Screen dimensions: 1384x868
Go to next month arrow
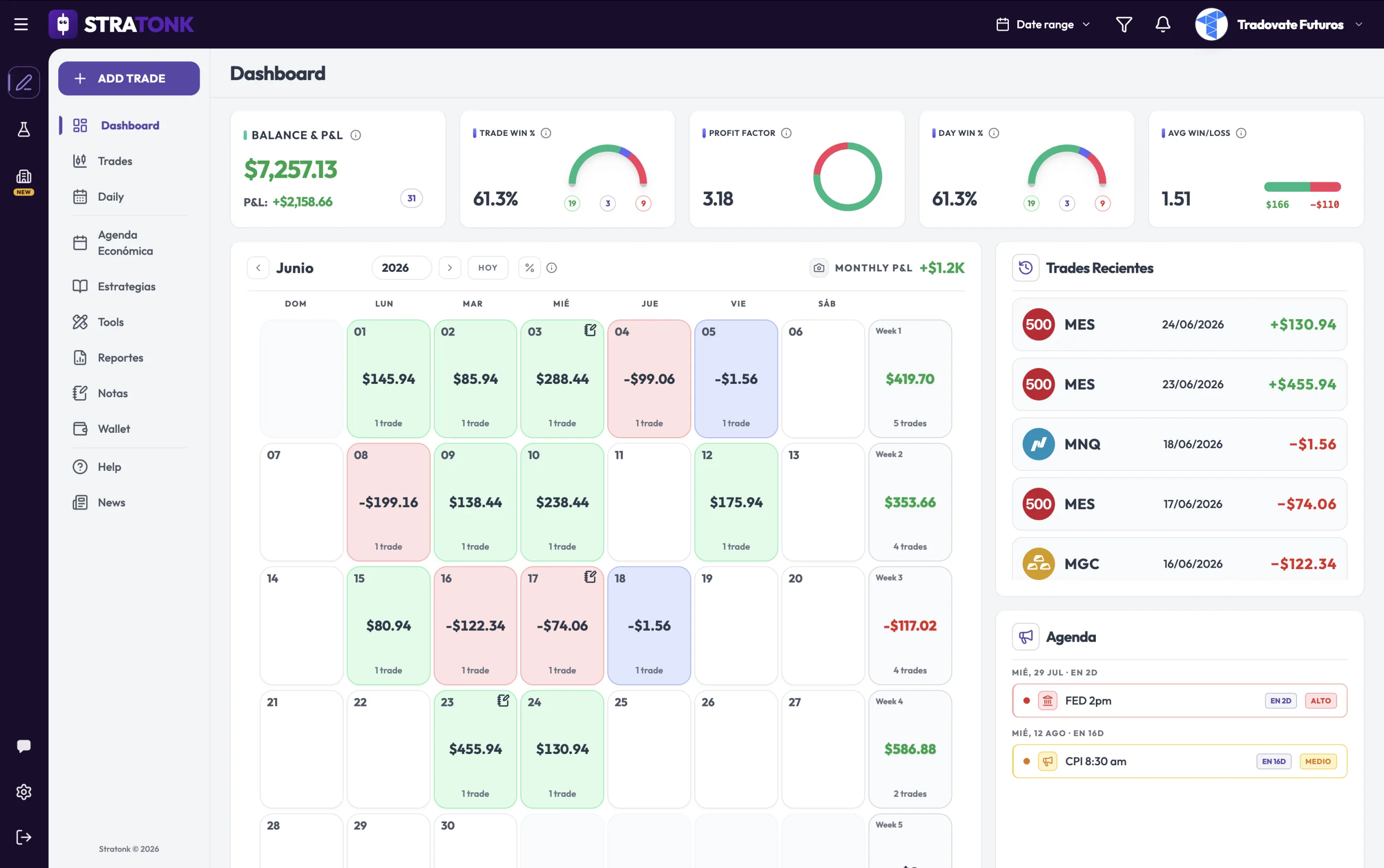tap(450, 268)
